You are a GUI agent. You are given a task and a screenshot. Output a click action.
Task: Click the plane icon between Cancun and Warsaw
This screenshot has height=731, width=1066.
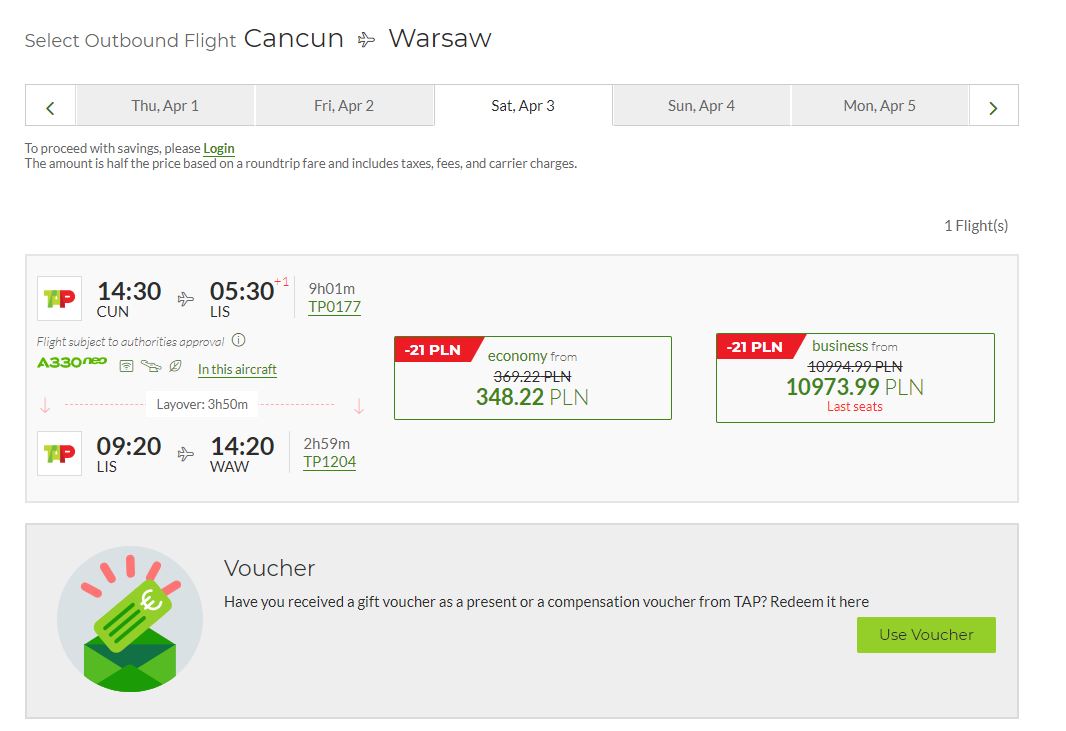(366, 39)
